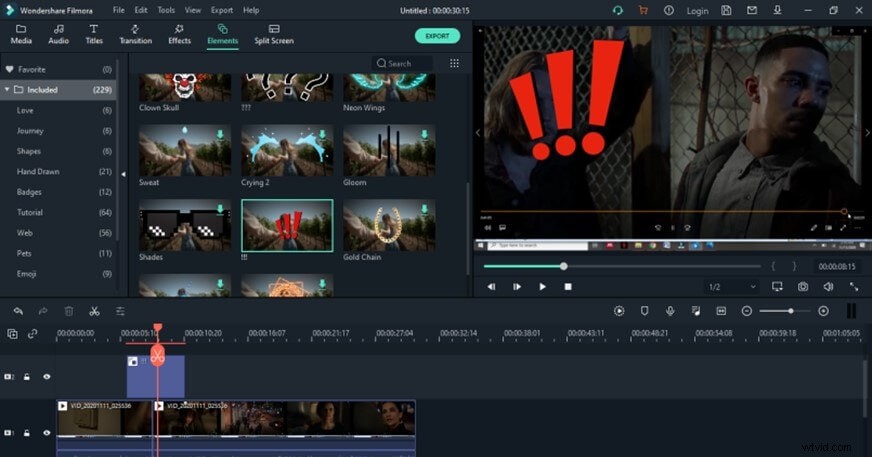This screenshot has height=457, width=872.
Task: Select the Gold Chain element thumbnail
Action: click(389, 226)
